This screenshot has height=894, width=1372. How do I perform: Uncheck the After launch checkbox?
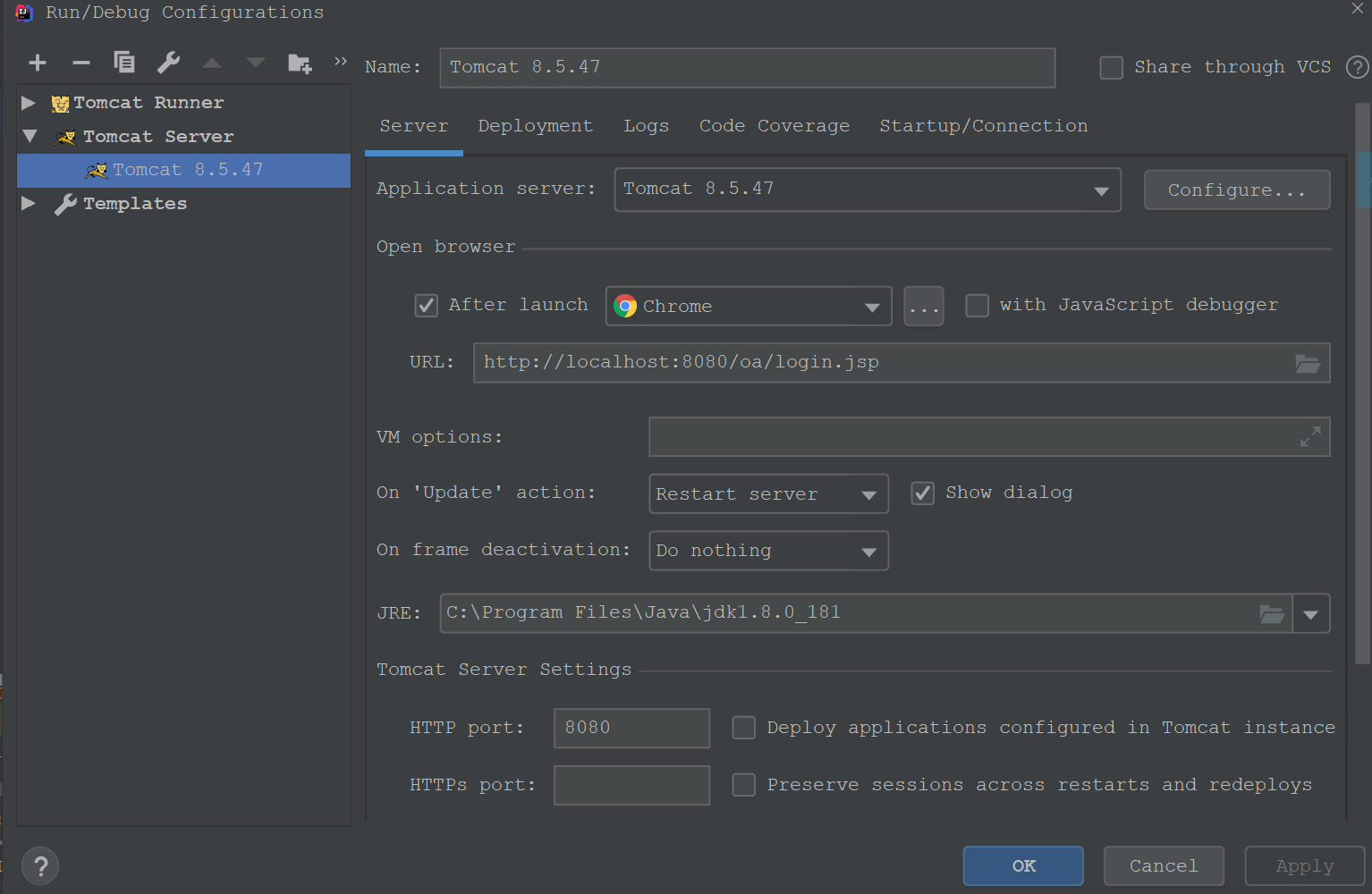click(x=427, y=306)
